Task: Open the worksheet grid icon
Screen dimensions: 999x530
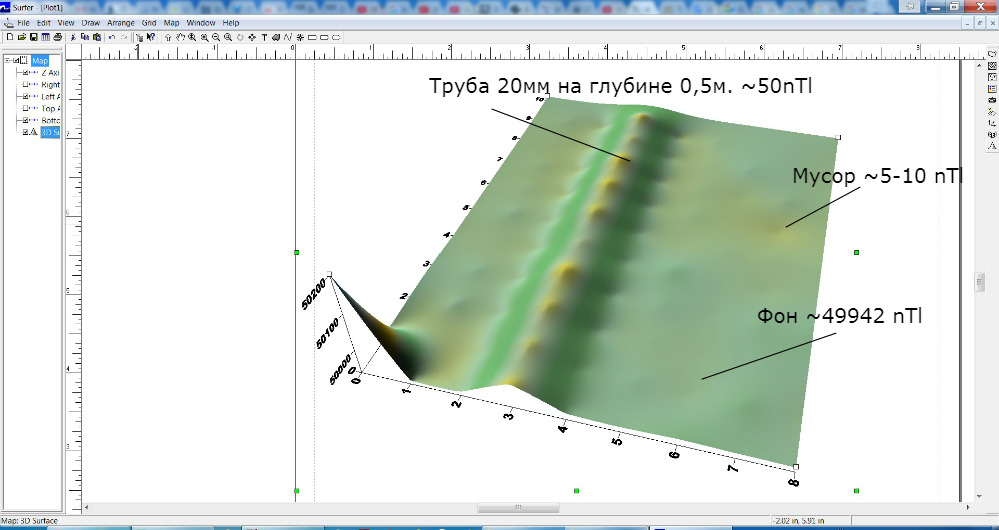Action: coord(45,38)
